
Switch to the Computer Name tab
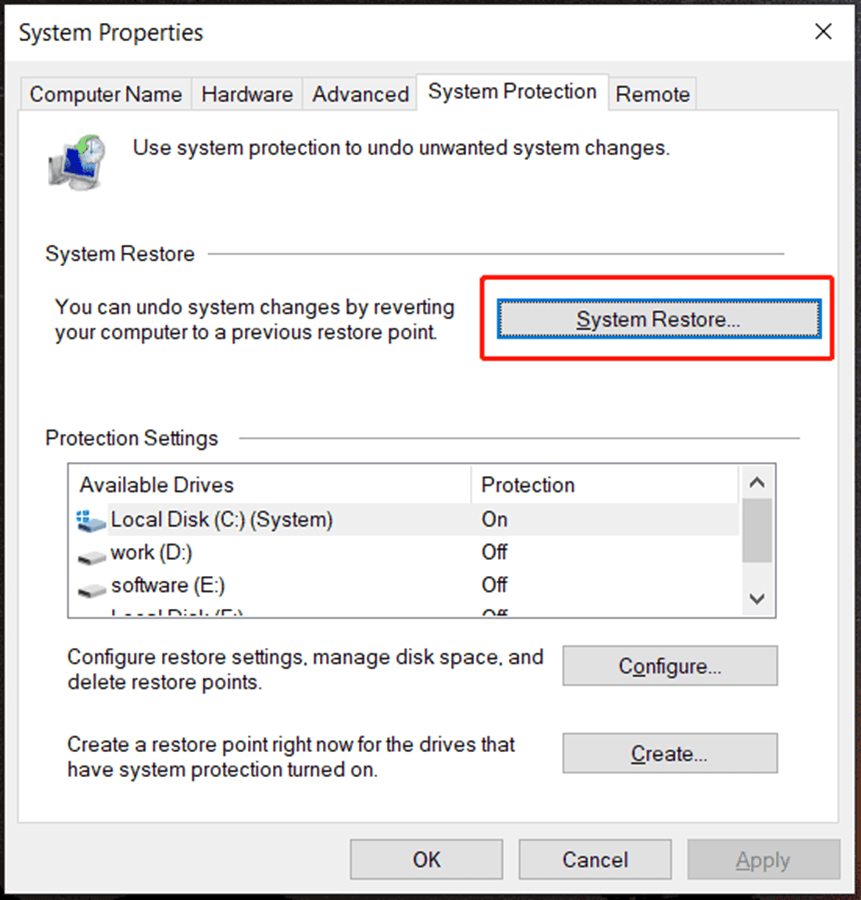[105, 93]
